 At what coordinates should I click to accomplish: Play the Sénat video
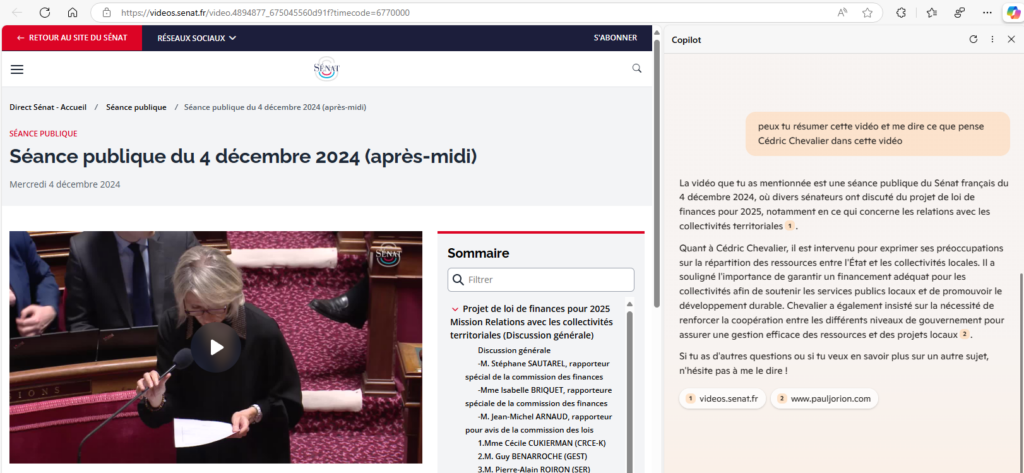pos(216,347)
